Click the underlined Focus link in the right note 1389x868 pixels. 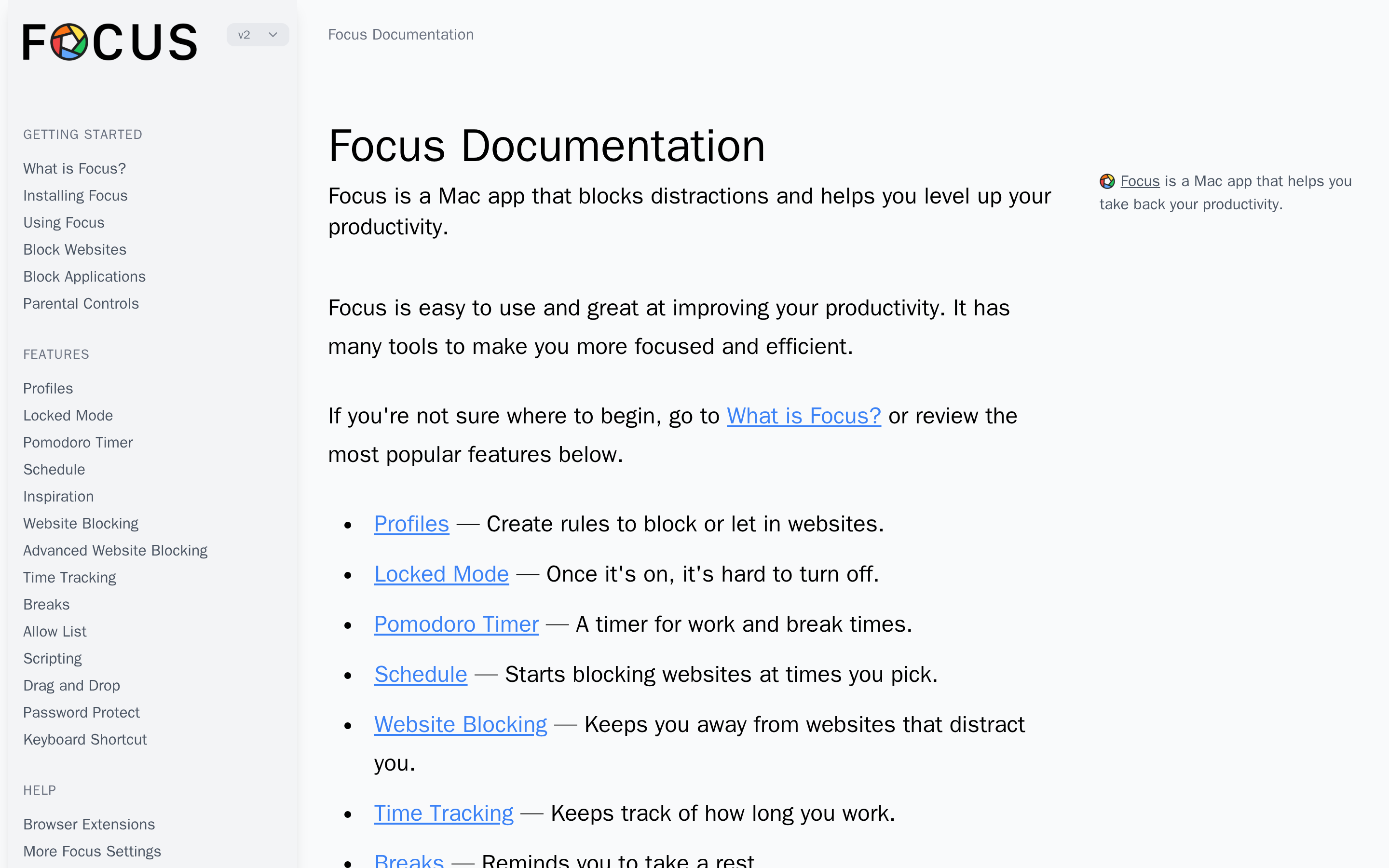tap(1140, 181)
